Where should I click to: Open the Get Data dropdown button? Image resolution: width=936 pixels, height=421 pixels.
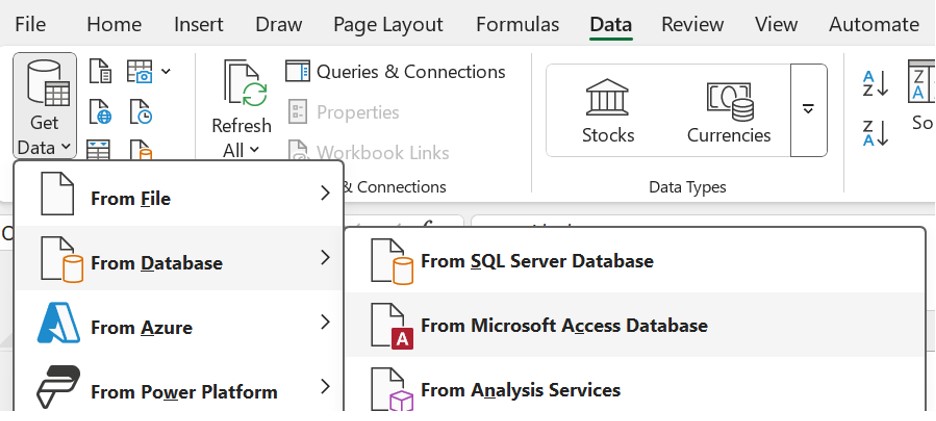(x=45, y=106)
